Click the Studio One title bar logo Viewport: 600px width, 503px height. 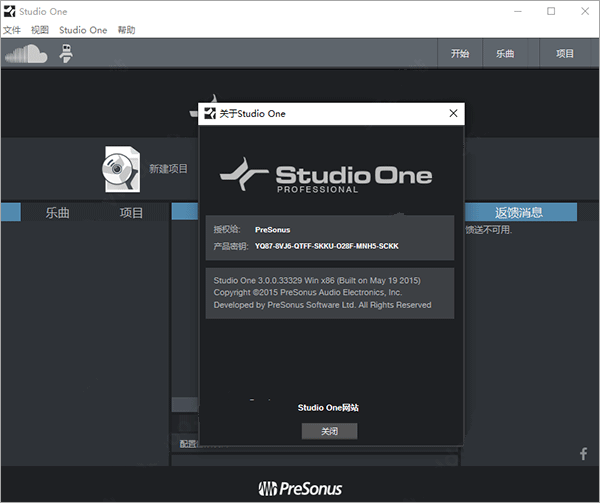(x=9, y=11)
